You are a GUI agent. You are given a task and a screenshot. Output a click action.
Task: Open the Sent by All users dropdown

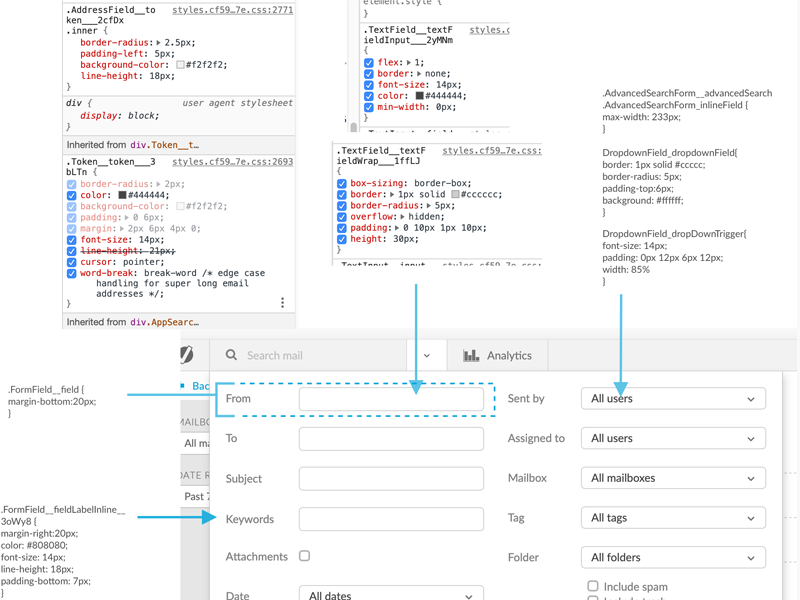[x=673, y=398]
